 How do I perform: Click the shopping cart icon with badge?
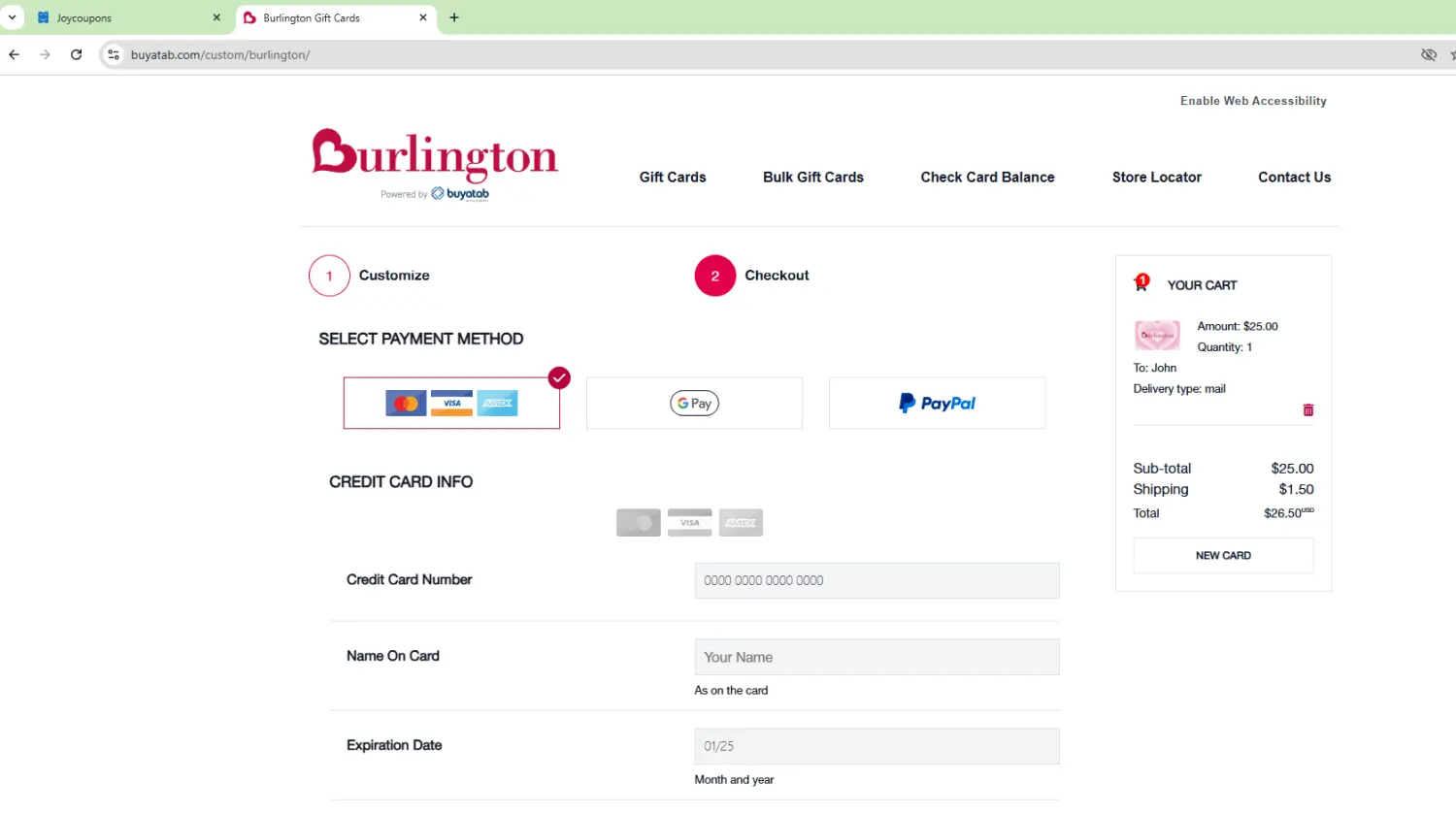click(x=1142, y=282)
